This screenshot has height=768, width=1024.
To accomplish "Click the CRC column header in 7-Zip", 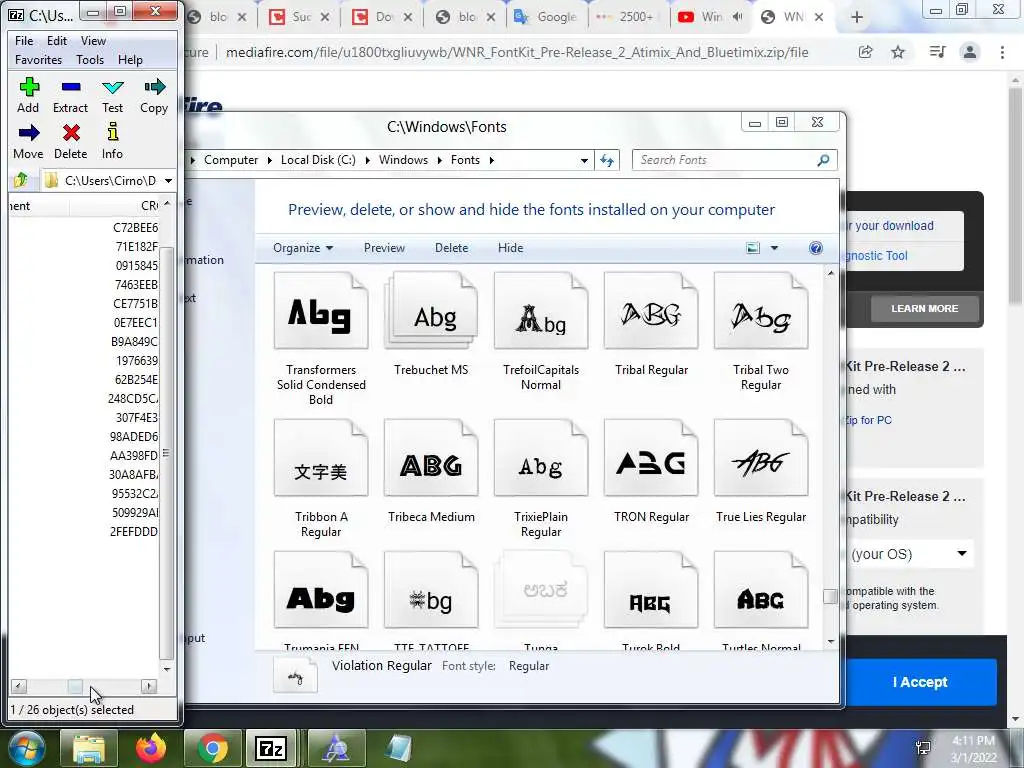I will point(115,206).
